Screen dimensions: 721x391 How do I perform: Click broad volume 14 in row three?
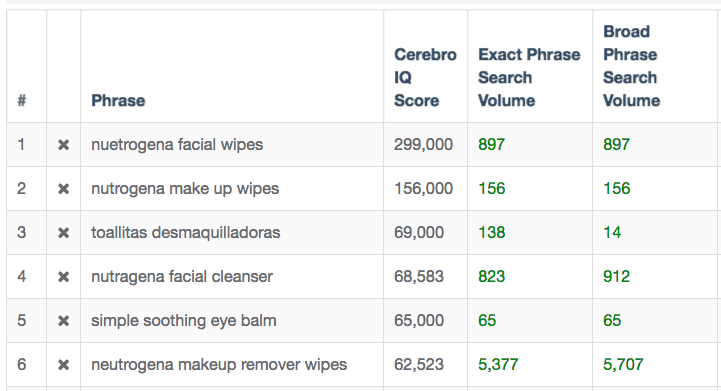[612, 232]
